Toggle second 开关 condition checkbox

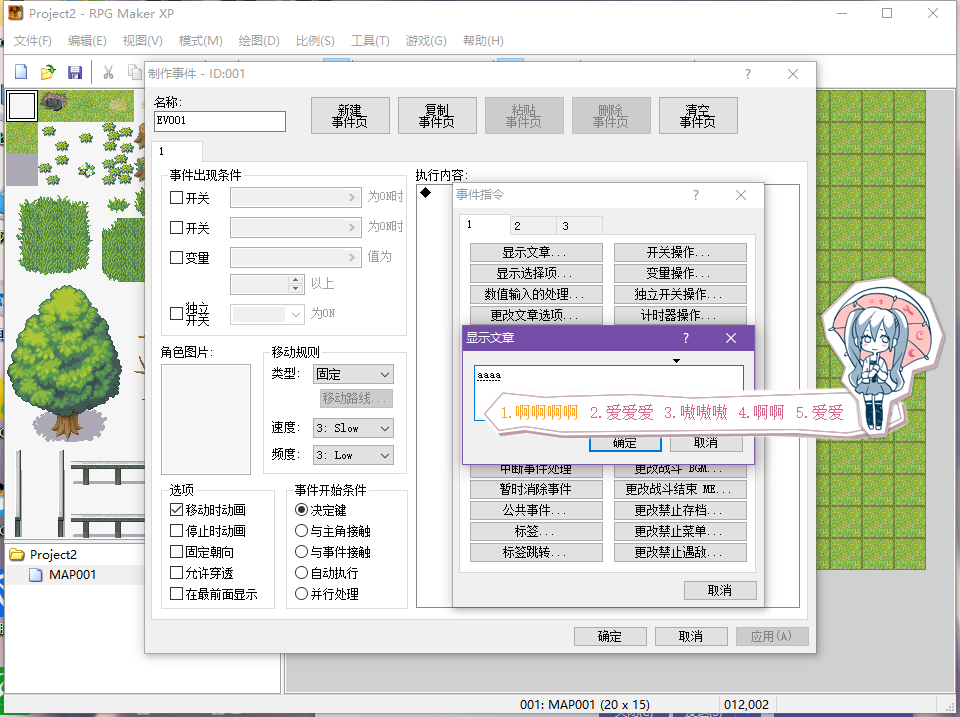(176, 227)
